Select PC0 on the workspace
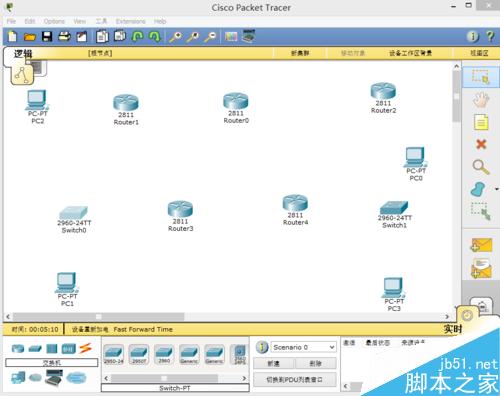The image size is (500, 396). coord(415,157)
